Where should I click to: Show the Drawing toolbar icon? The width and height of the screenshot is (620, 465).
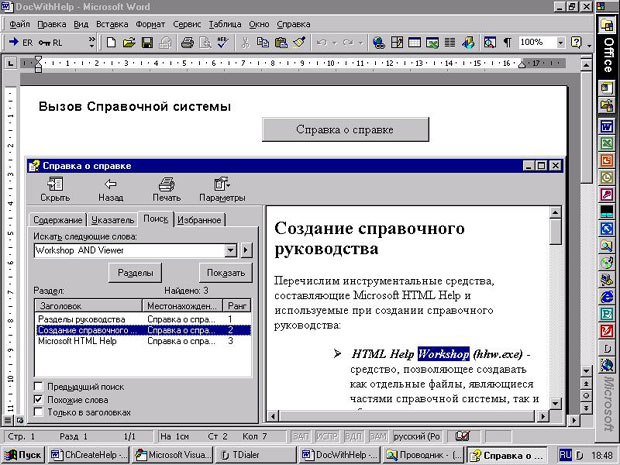point(468,42)
